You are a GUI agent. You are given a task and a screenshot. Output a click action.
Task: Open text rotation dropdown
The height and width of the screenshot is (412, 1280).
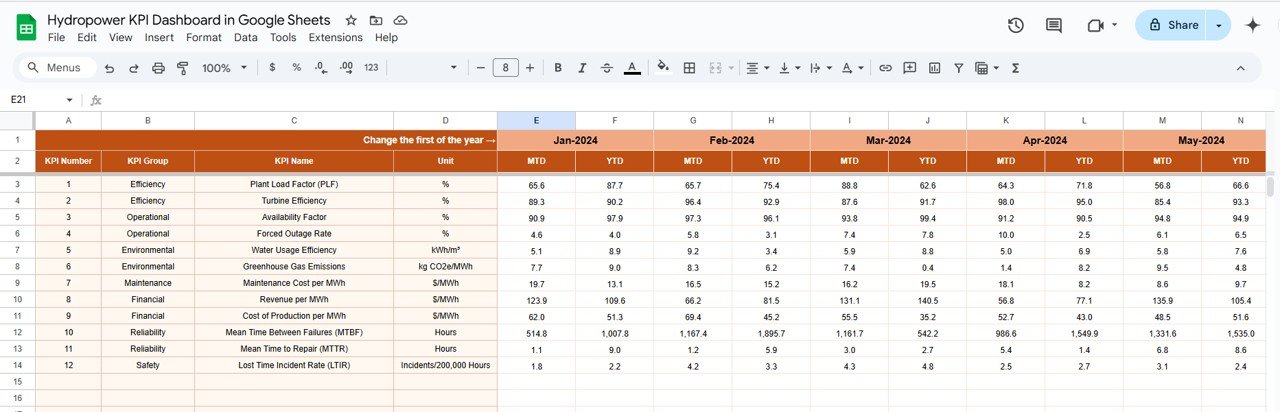pos(852,68)
